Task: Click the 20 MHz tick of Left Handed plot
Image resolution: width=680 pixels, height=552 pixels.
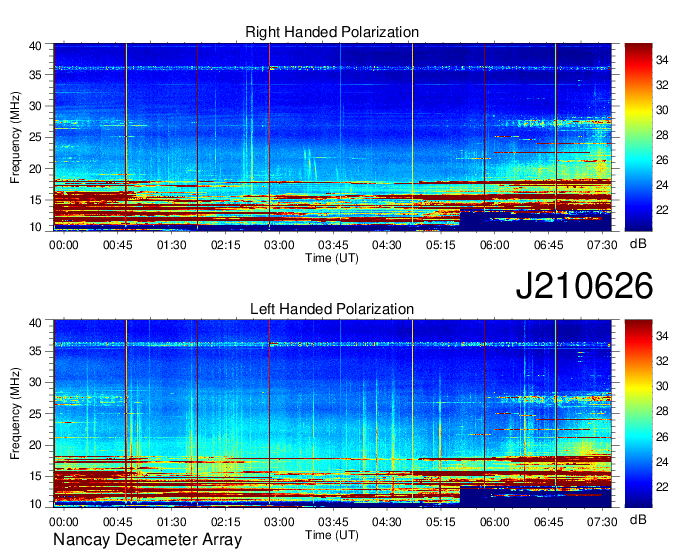Action: (36, 445)
